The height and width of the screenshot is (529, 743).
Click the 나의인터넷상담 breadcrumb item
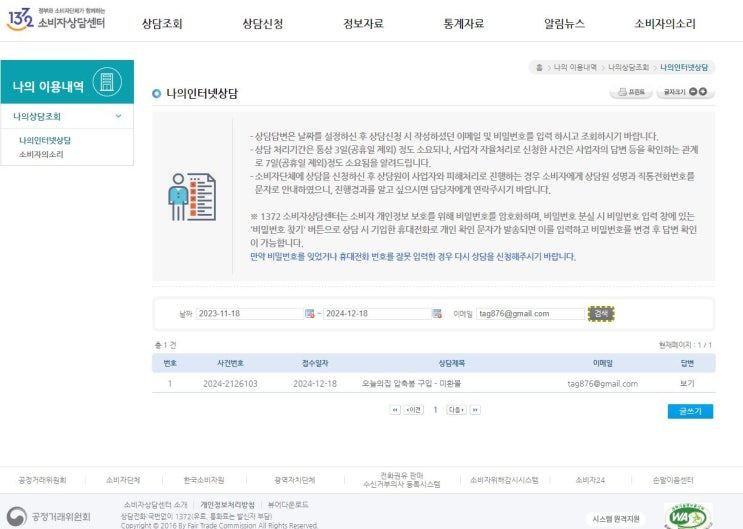(x=684, y=67)
